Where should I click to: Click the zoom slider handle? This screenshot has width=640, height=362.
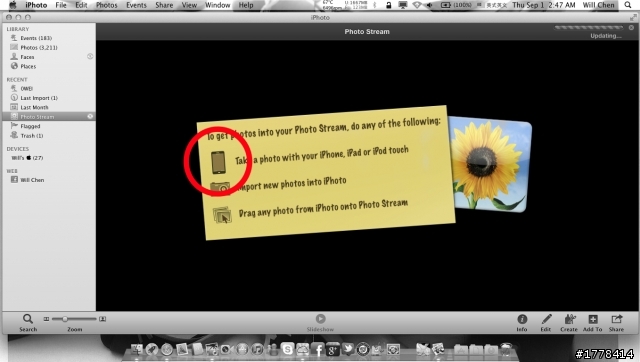click(x=64, y=319)
